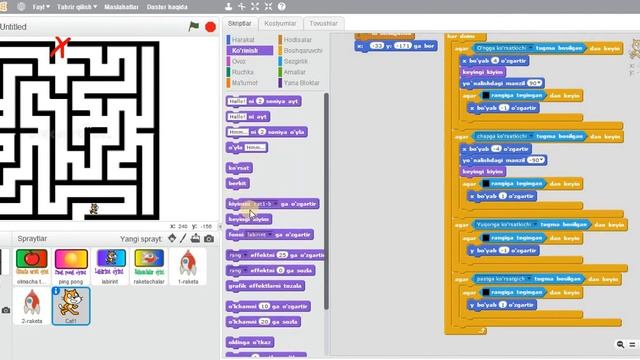
Task: Select the olmacha sprite thumbnail
Action: tap(32, 266)
